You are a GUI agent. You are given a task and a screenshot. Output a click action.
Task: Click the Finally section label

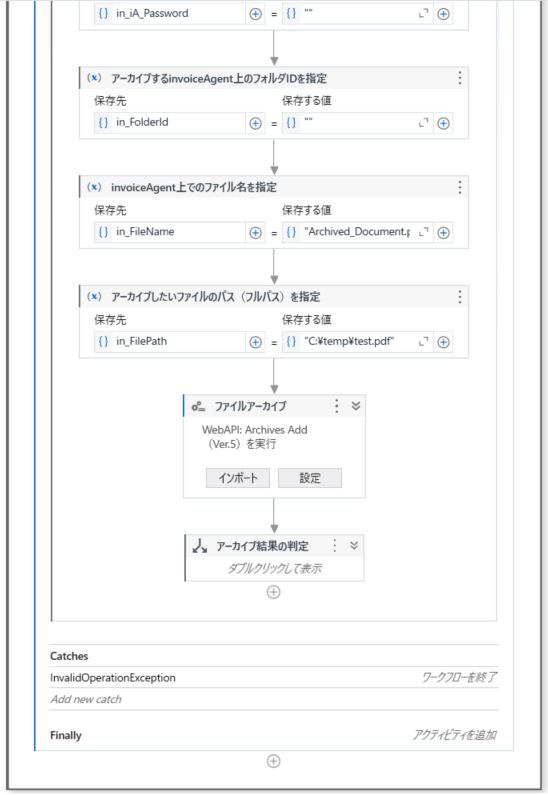(x=66, y=735)
